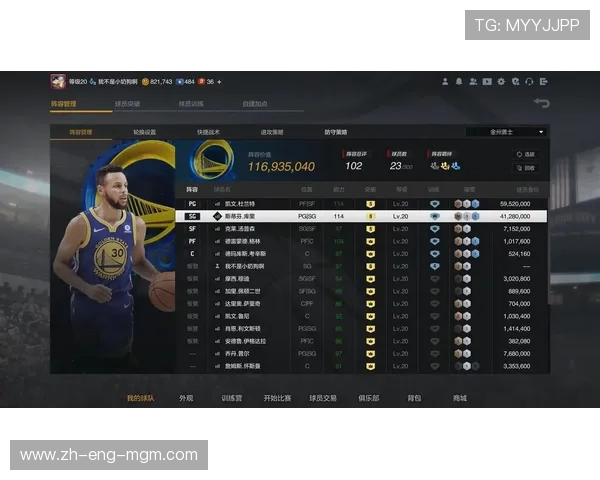Image resolution: width=600 pixels, height=480 pixels.
Task: Click the breakthrough badge in 乔丹.普尔 row
Action: tap(370, 354)
